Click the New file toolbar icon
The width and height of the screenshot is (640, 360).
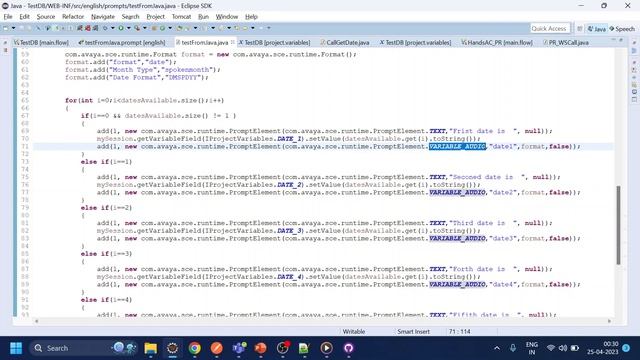tap(6, 28)
